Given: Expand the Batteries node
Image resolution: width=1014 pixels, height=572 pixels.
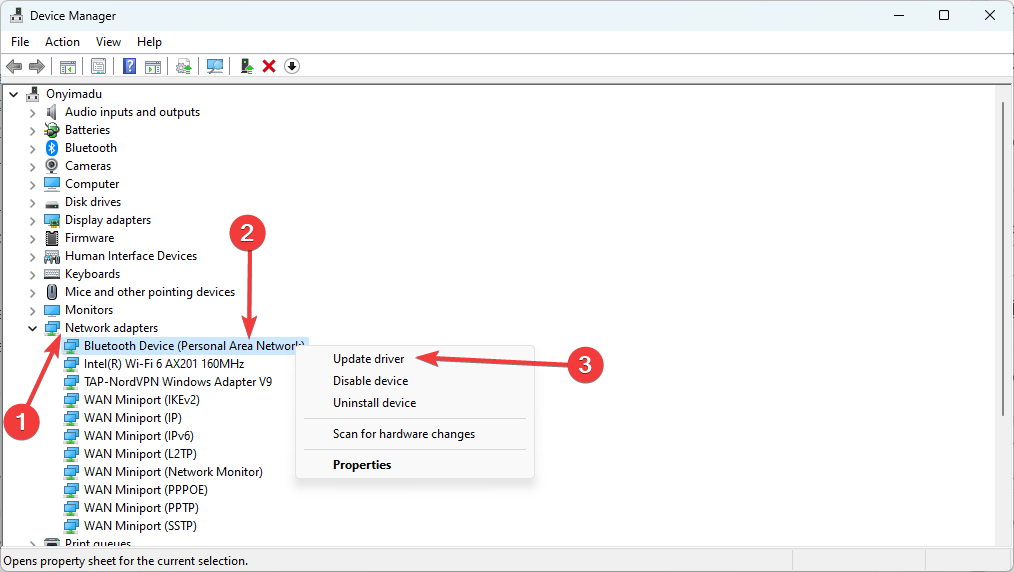Looking at the screenshot, I should click(x=32, y=131).
